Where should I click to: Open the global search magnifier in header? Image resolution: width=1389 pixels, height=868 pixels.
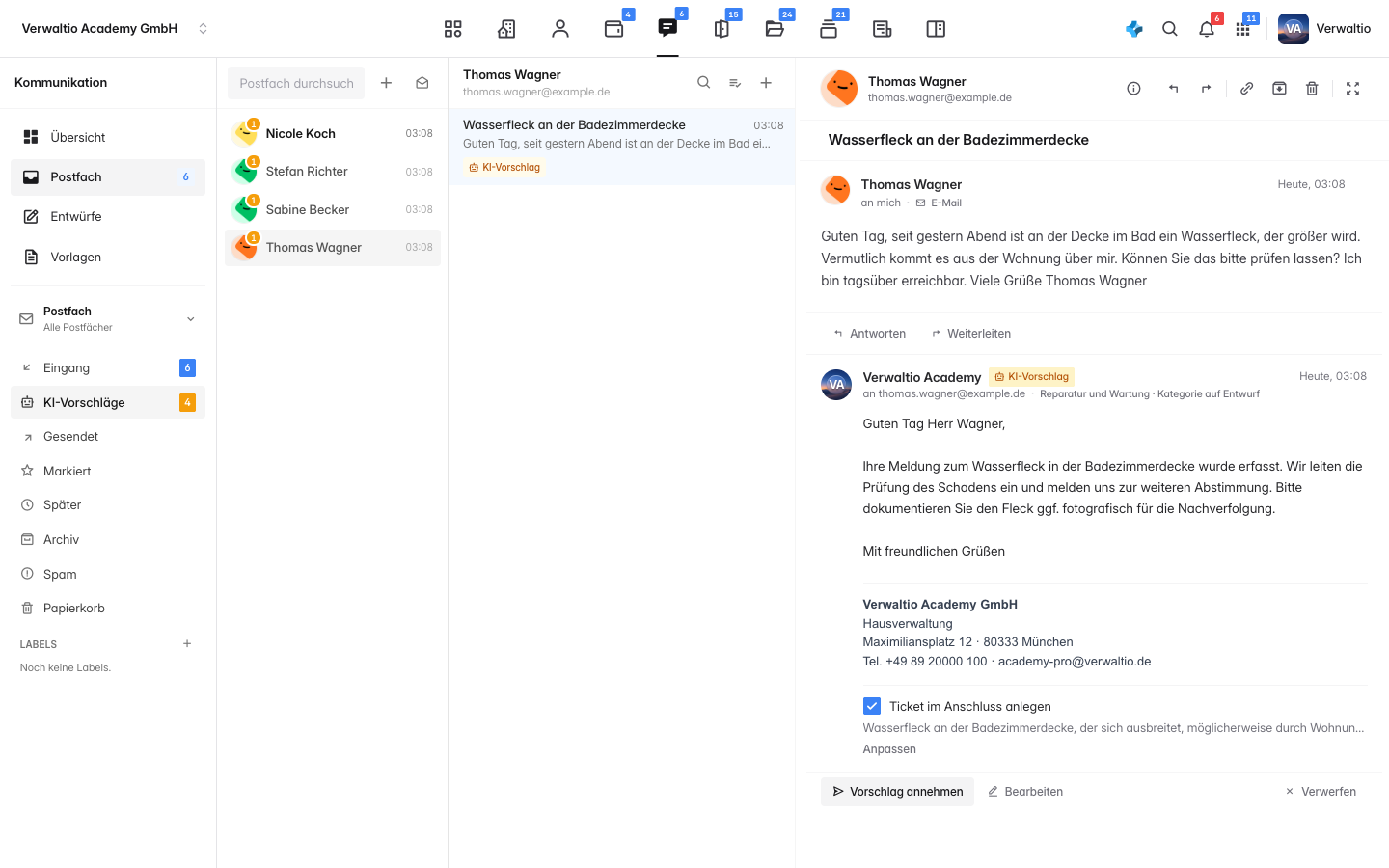coord(1170,29)
